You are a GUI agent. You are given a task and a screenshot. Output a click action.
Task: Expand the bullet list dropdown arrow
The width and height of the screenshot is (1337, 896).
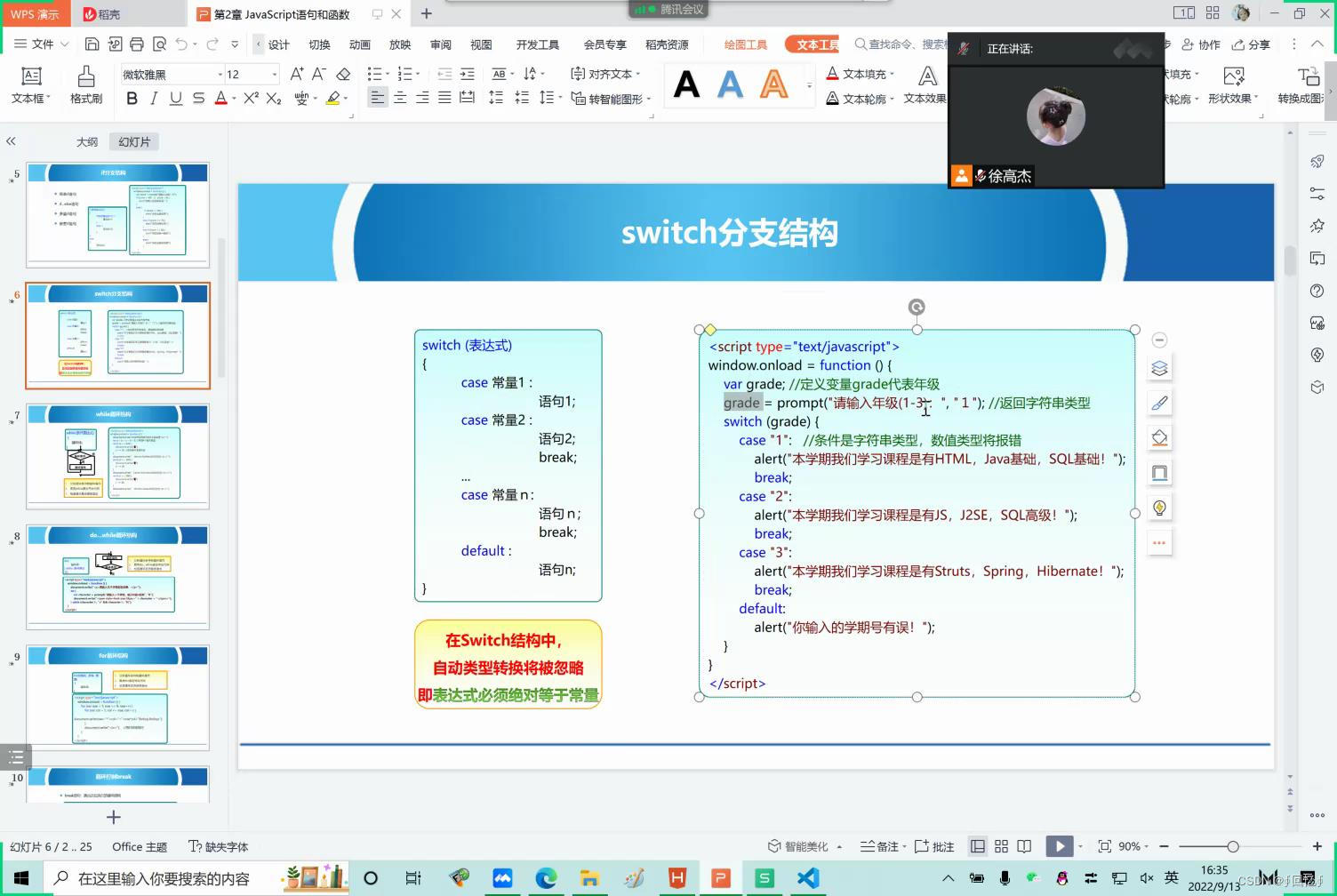pyautogui.click(x=388, y=74)
